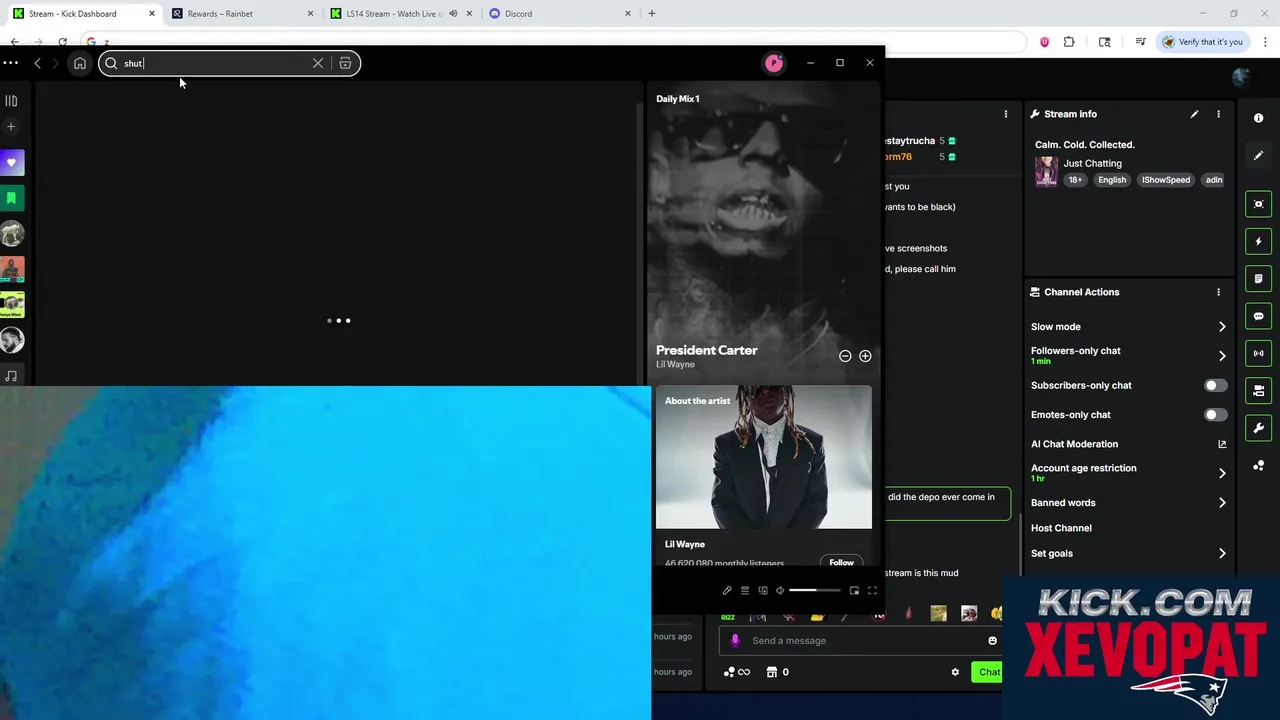Enter Spotify full screen mode
The height and width of the screenshot is (720, 1280).
pyautogui.click(x=872, y=590)
